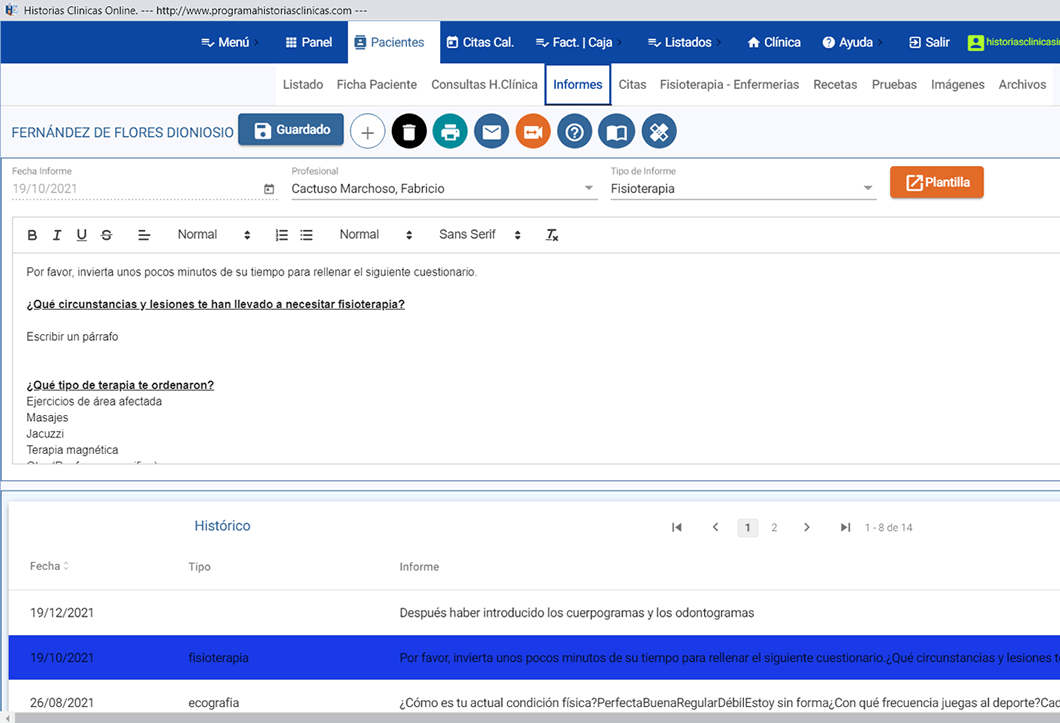Screen dimensions: 1060x723
Task: Open the Profesional dropdown
Action: pyautogui.click(x=443, y=188)
